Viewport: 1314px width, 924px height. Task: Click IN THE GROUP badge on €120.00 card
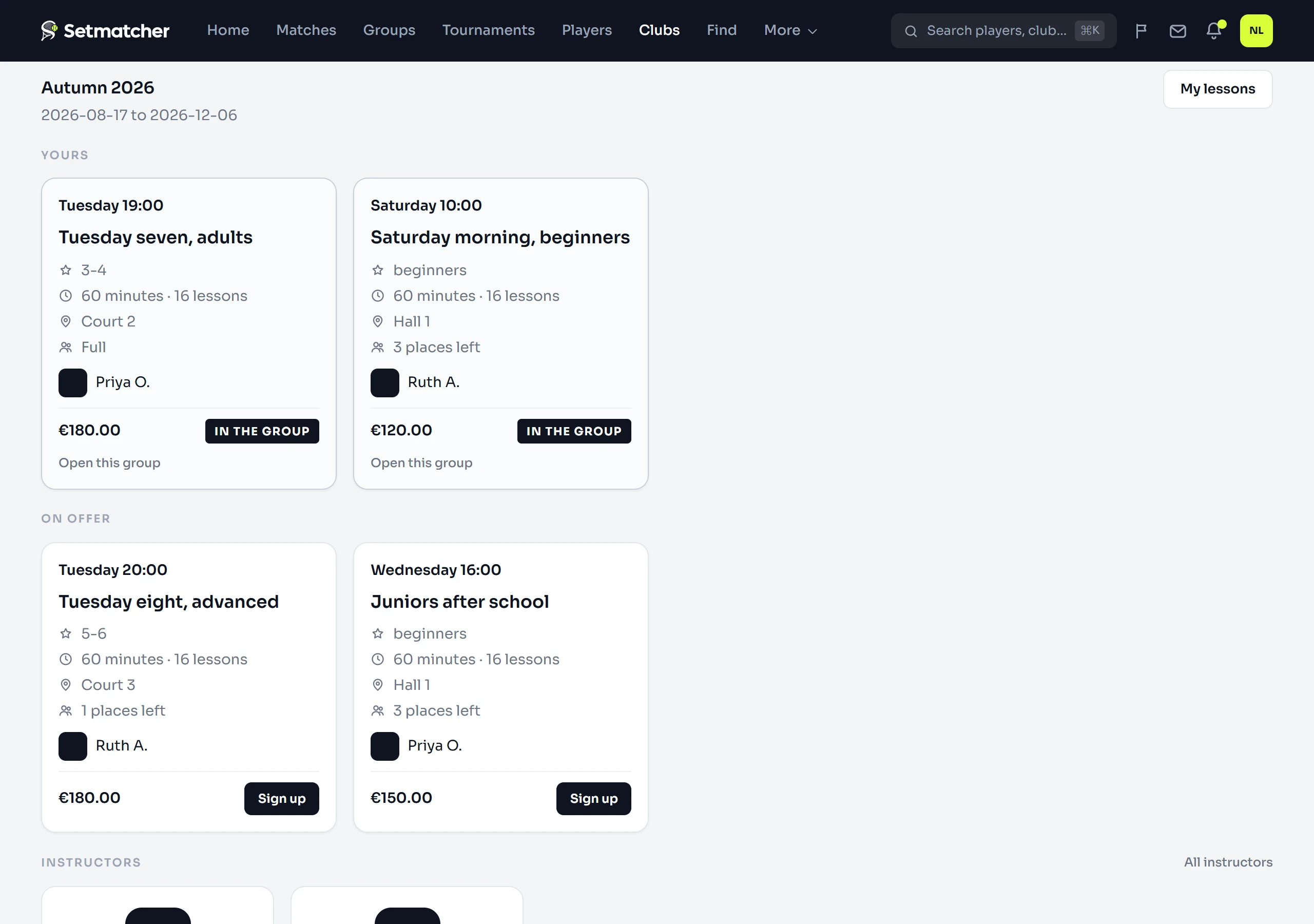(x=574, y=432)
